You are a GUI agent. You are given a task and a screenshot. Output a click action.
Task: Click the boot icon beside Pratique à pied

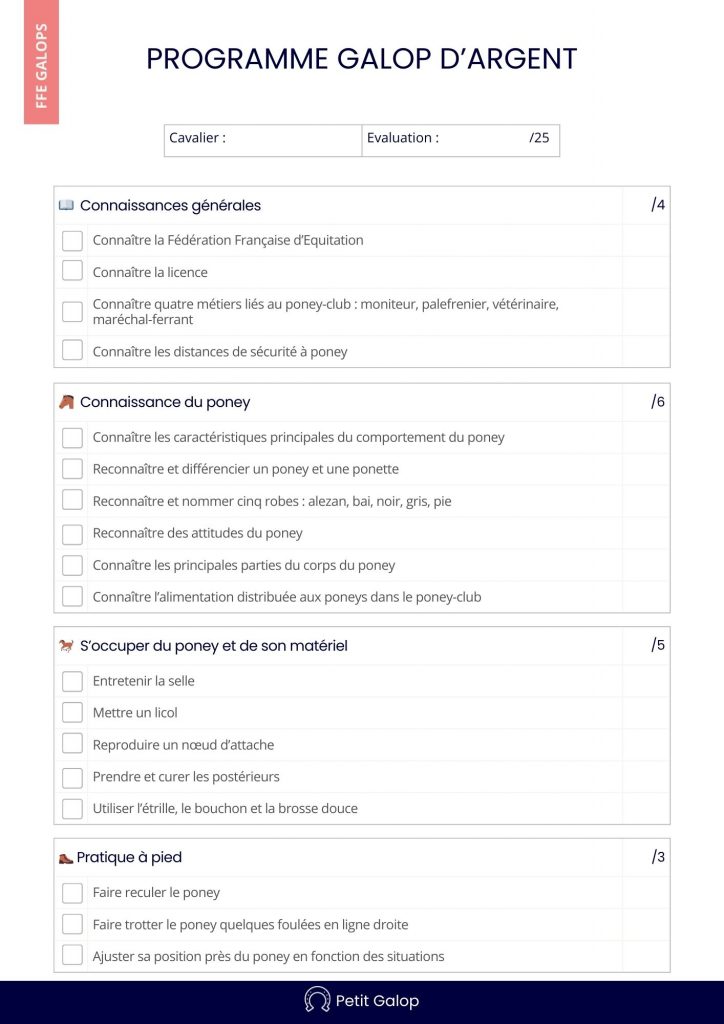66,858
